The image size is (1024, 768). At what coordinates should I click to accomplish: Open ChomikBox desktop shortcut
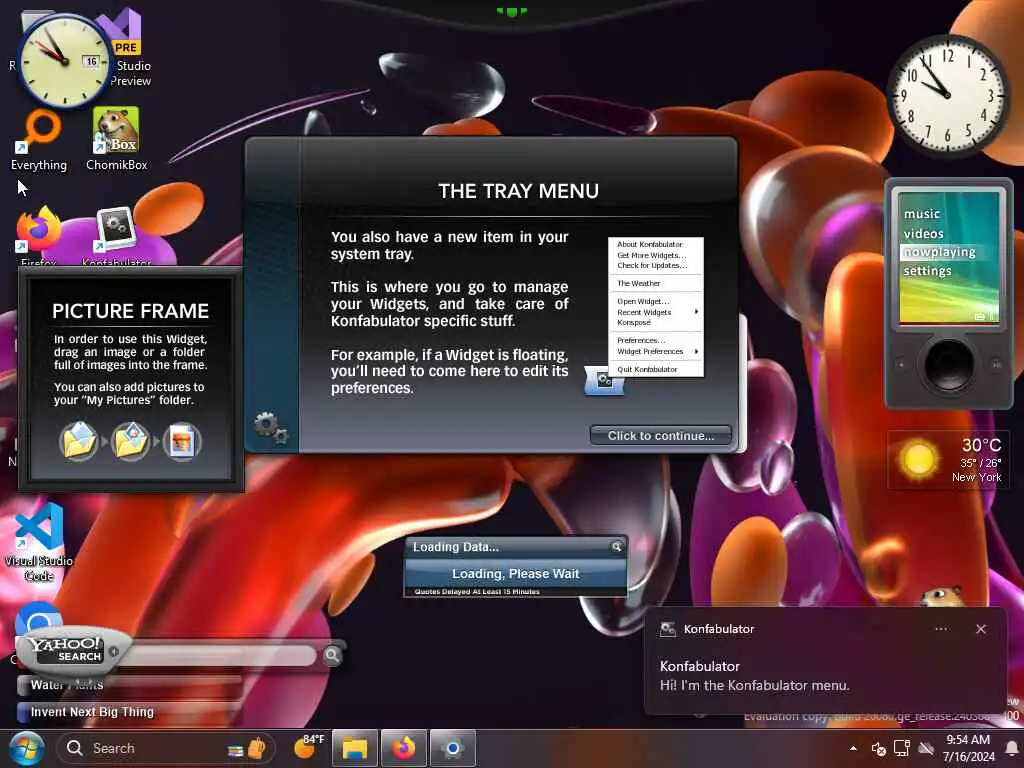[x=116, y=140]
